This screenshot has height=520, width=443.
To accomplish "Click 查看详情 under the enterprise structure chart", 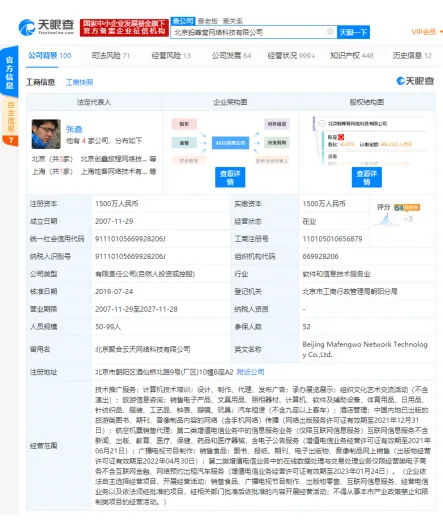I will coord(230,177).
